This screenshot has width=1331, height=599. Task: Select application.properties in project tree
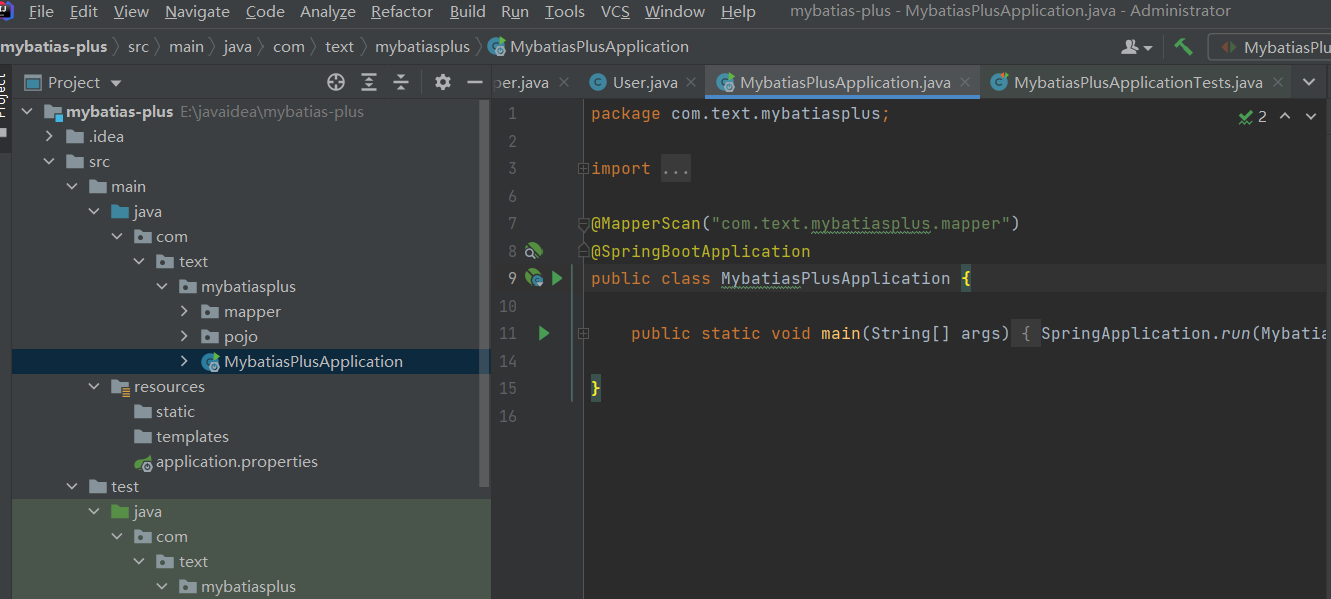[x=237, y=462]
